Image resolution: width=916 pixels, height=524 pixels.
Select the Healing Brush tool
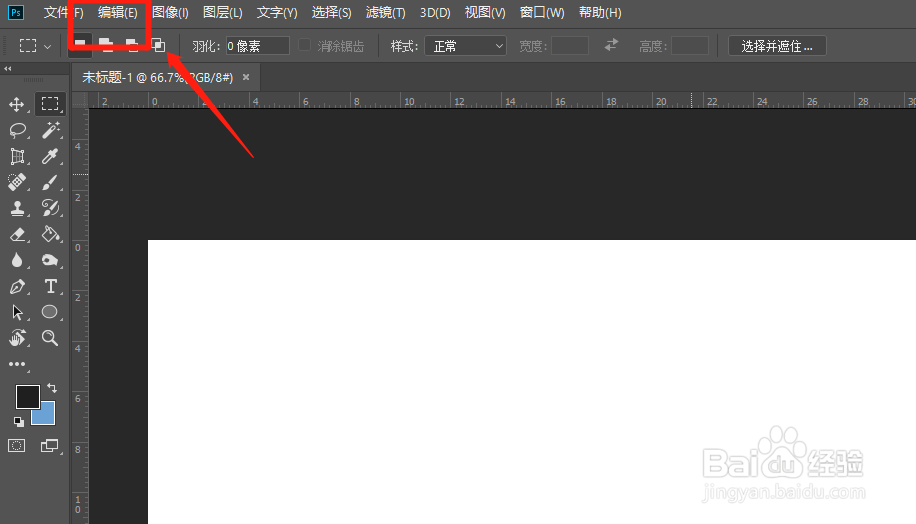click(18, 182)
